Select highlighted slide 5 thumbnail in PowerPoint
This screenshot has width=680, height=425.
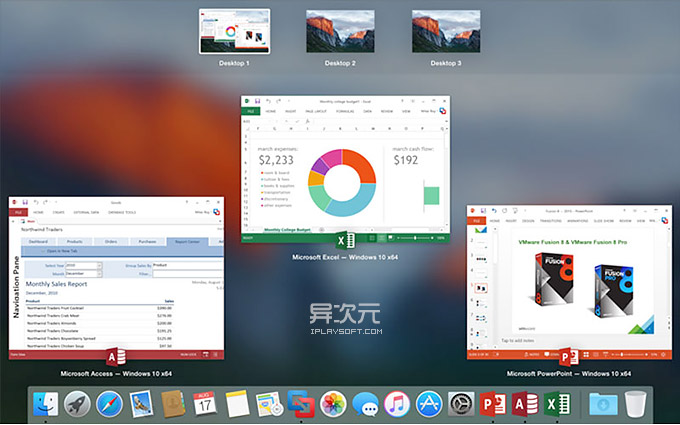click(x=481, y=288)
